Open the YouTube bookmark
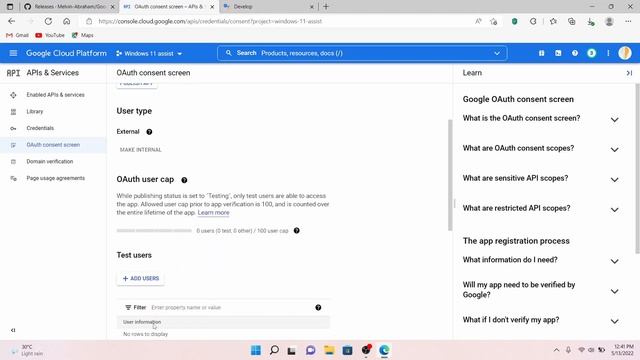The image size is (640, 360). [50, 36]
